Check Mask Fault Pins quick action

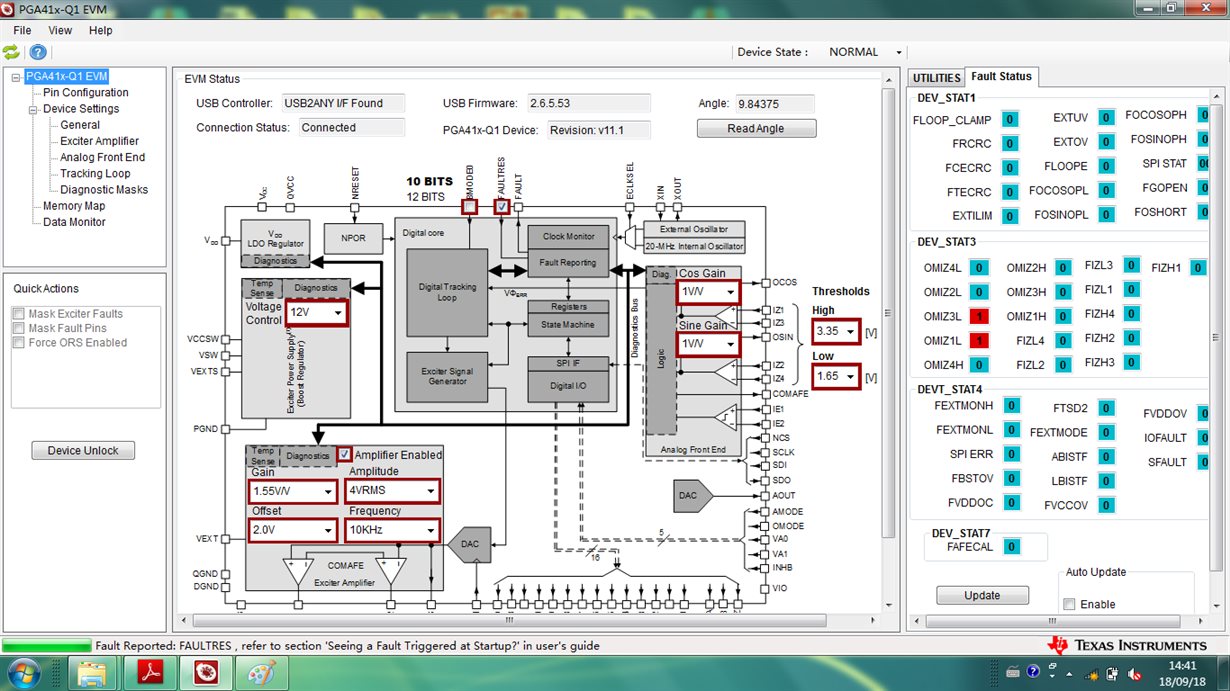[18, 328]
